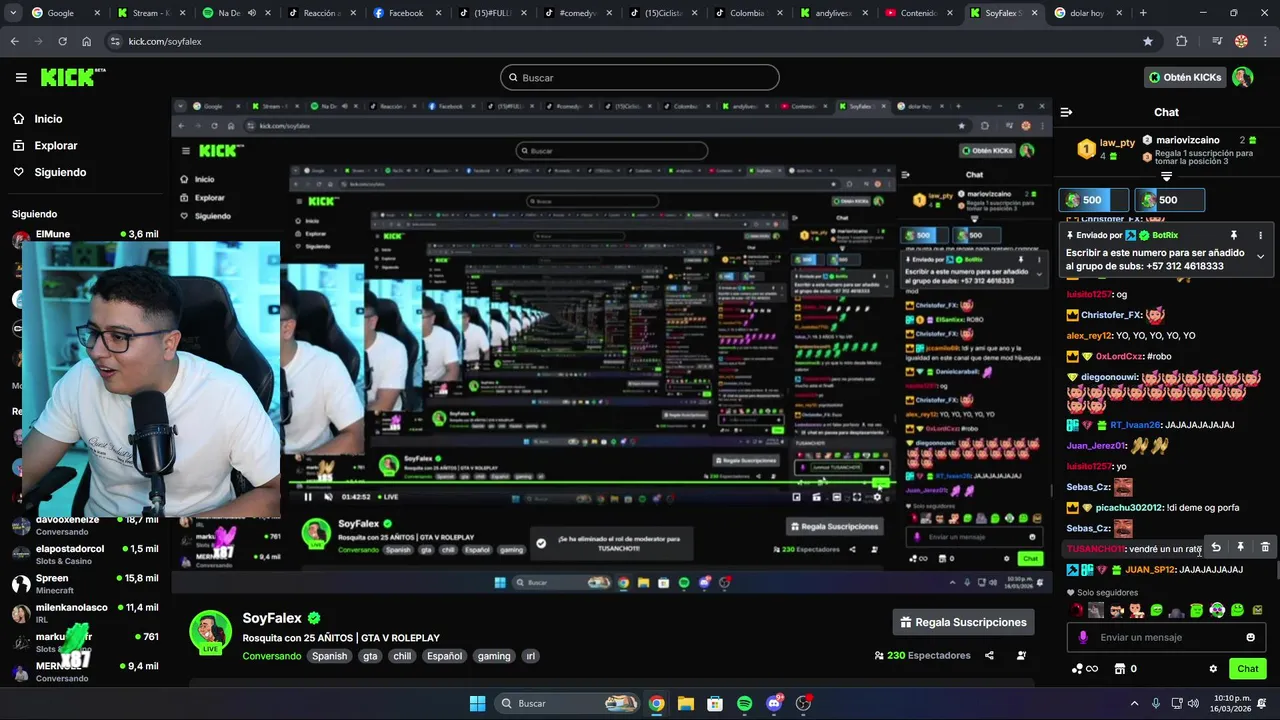Click picachu302012 username in chat
The height and width of the screenshot is (720, 1280).
click(1129, 508)
